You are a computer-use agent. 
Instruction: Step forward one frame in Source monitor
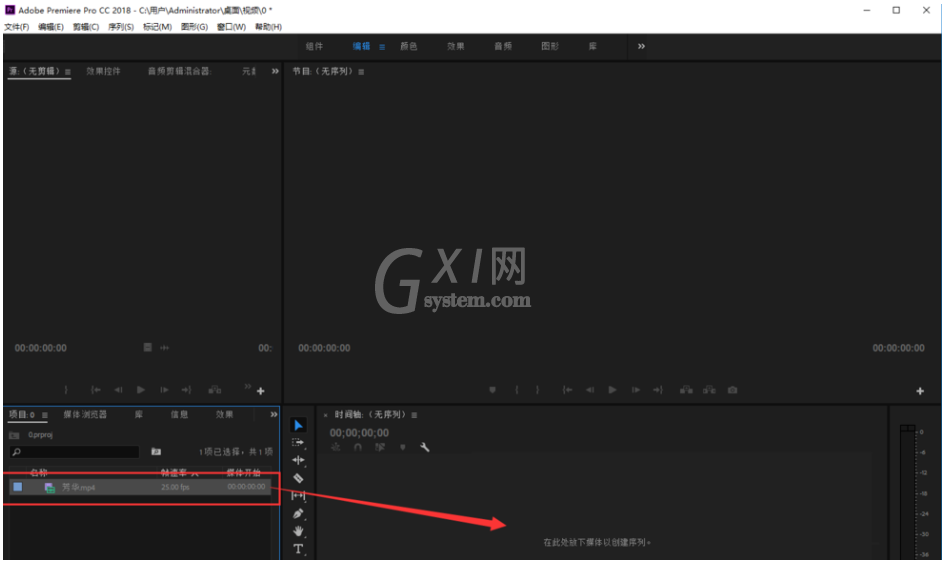164,390
